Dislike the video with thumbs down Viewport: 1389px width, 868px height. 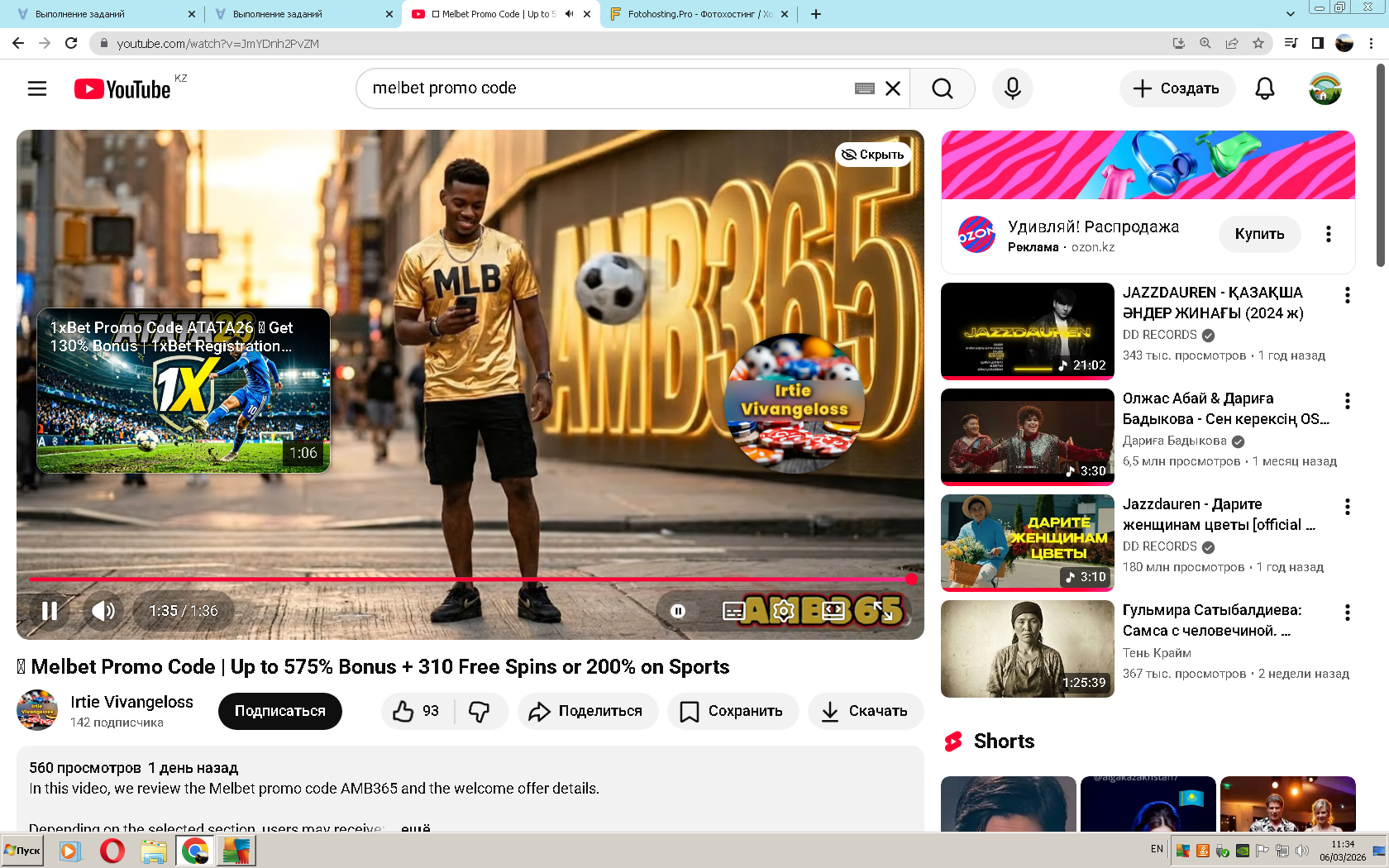click(x=480, y=711)
